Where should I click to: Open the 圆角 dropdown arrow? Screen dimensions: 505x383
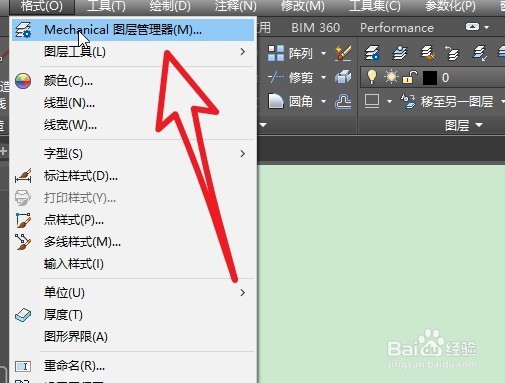(x=323, y=101)
